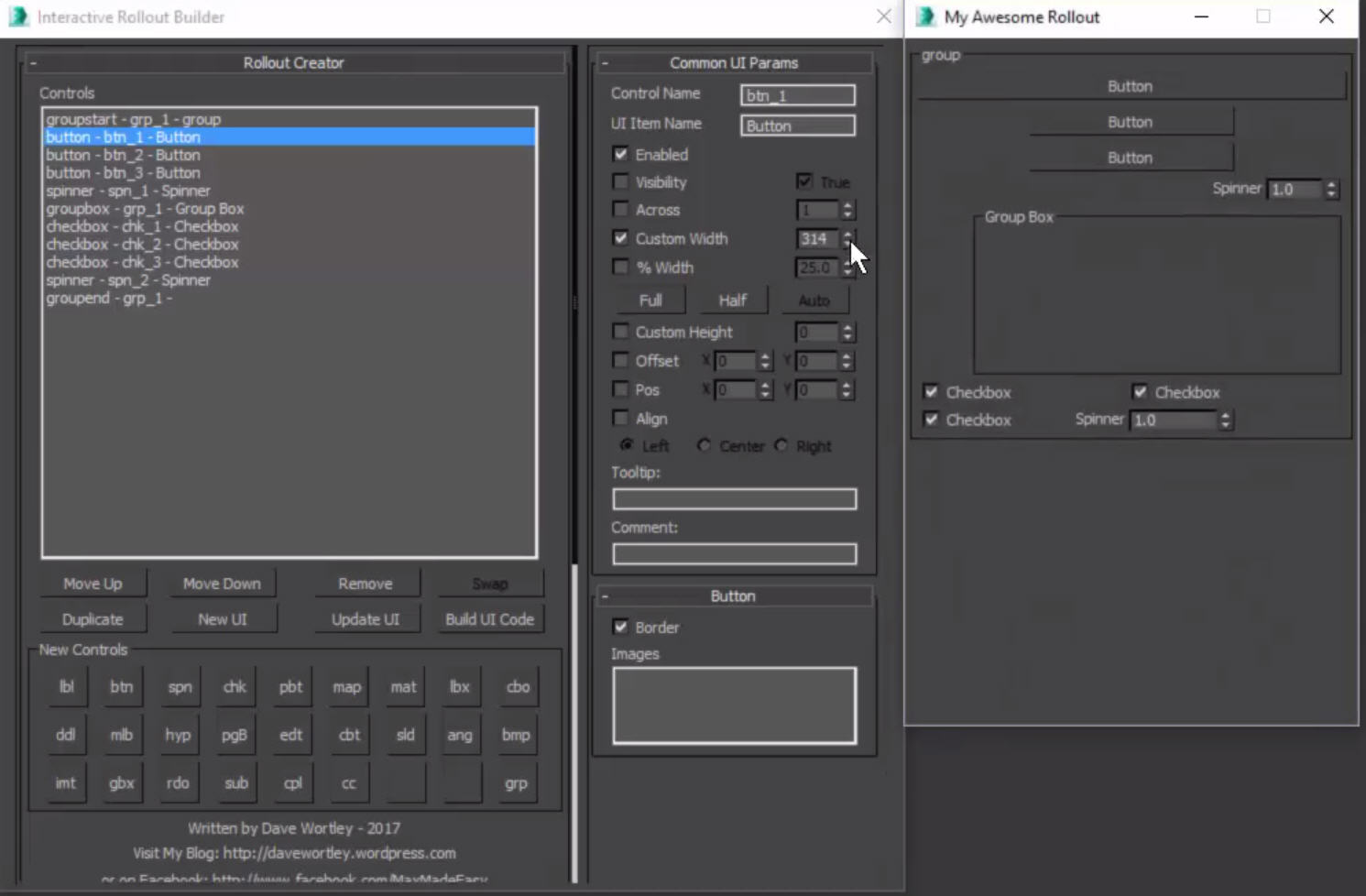Viewport: 1366px width, 896px height.
Task: Select the Center alignment radio button
Action: pos(704,445)
